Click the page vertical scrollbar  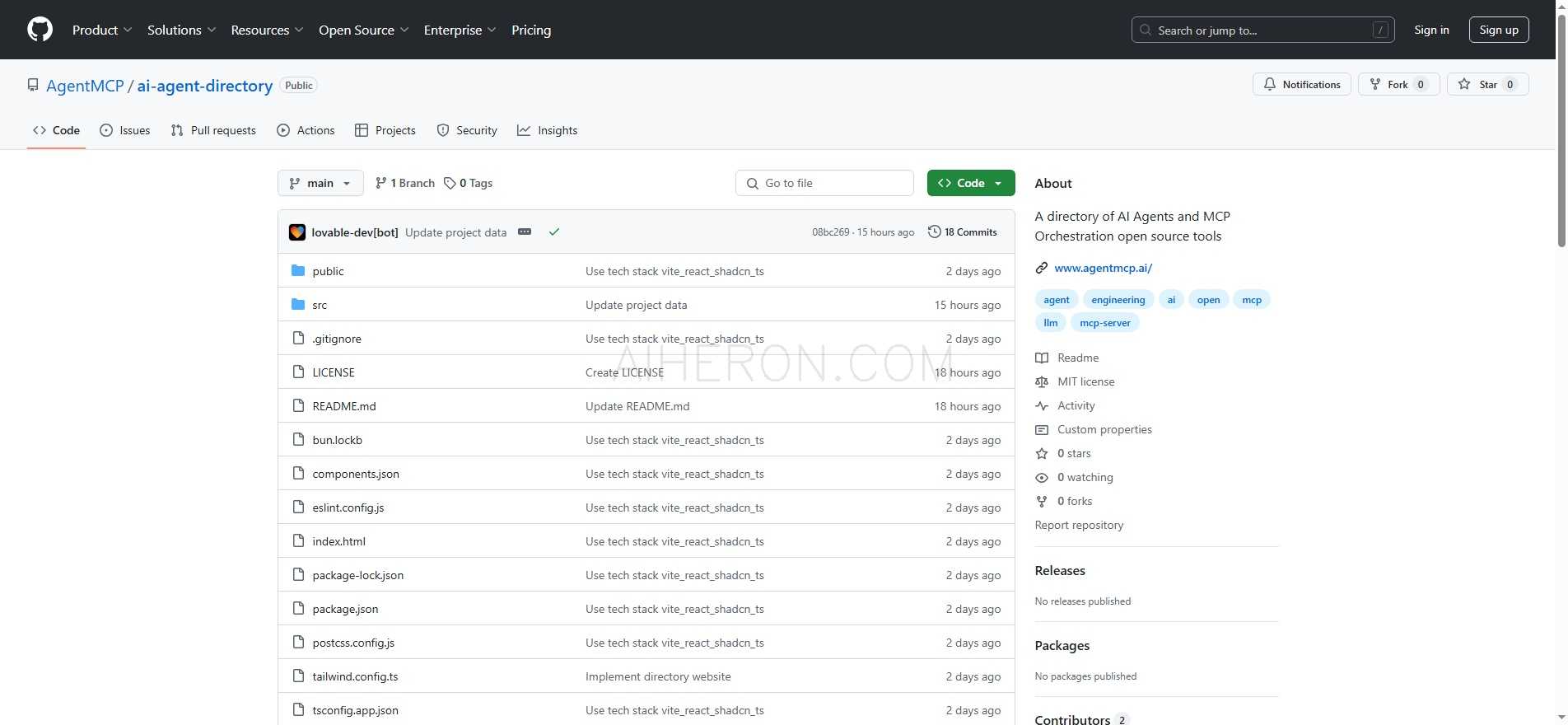tap(1561, 132)
